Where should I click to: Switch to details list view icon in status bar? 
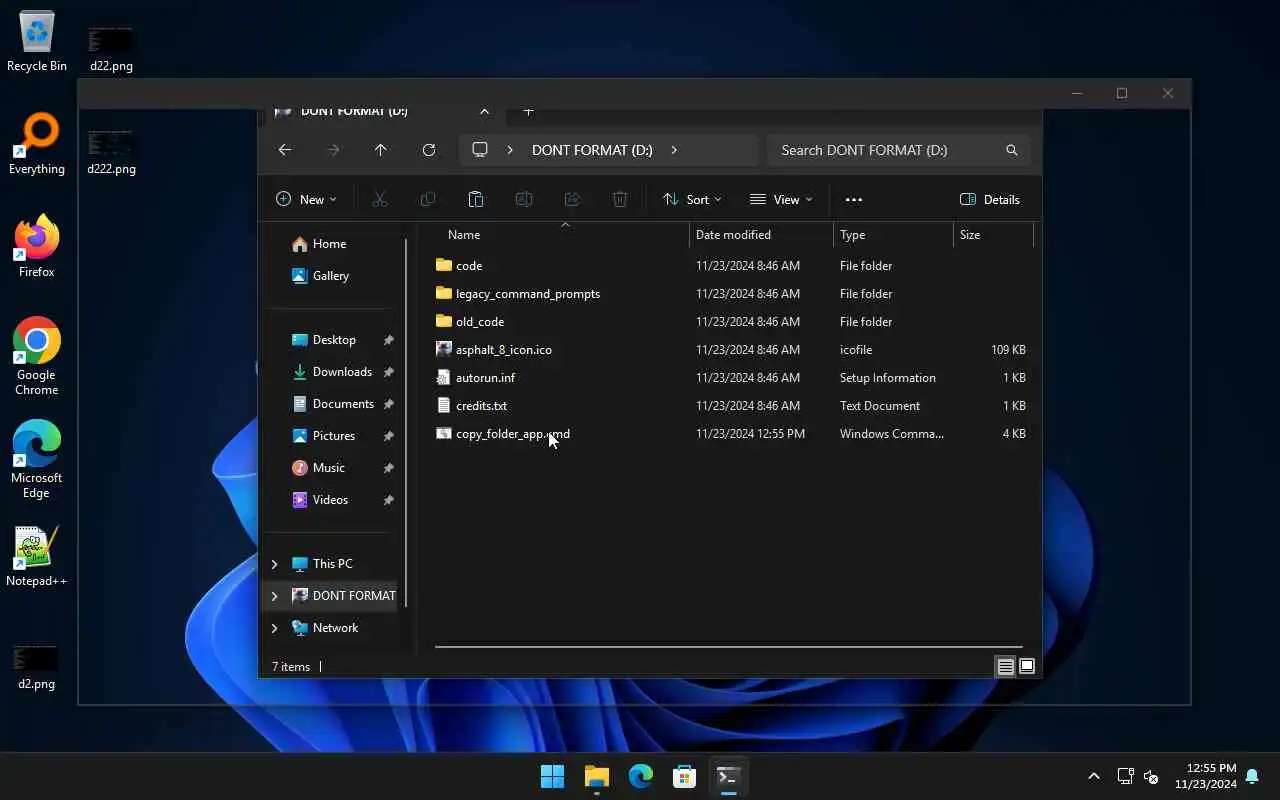[1006, 667]
